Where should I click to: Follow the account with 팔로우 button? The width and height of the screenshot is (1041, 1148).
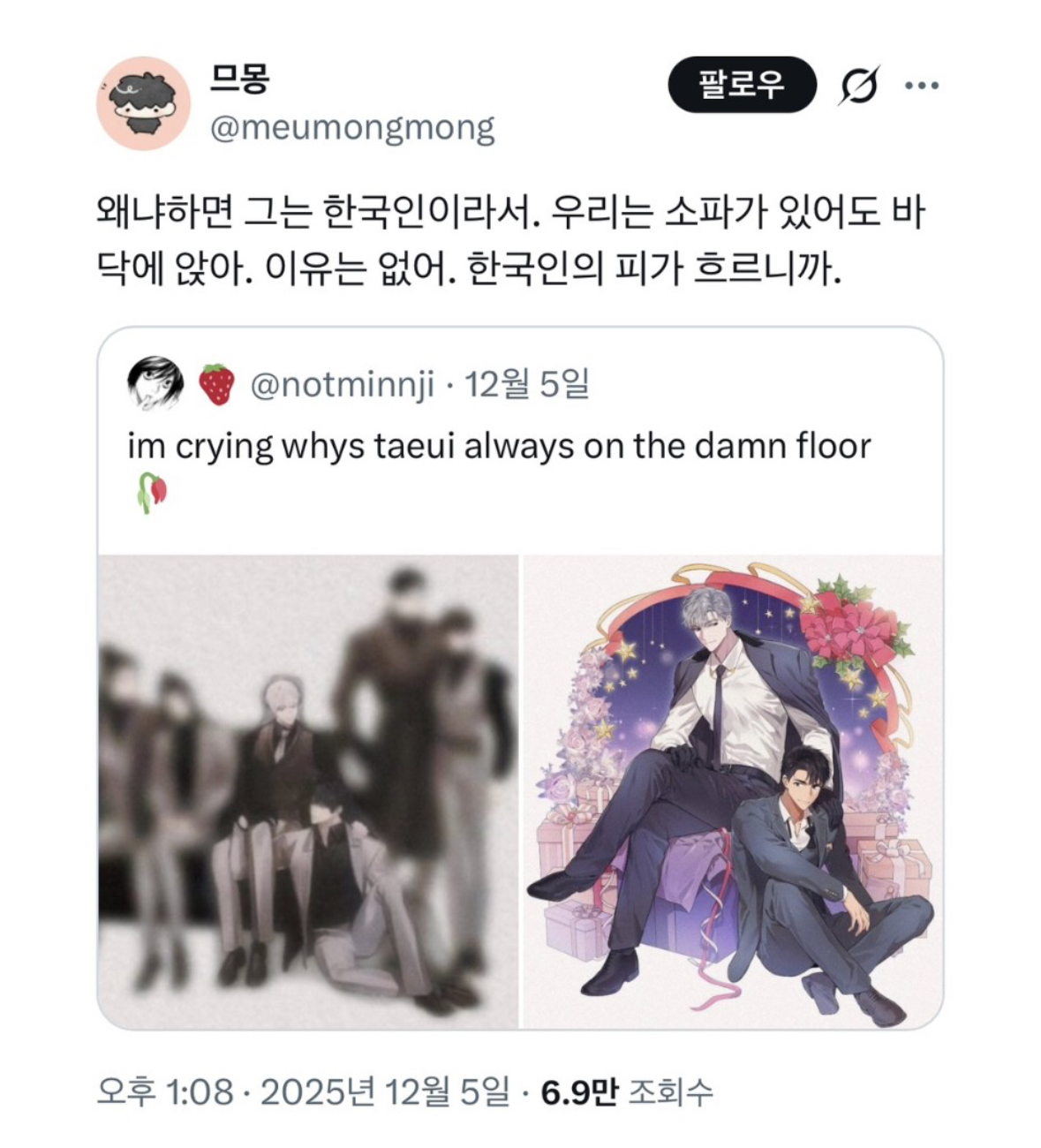pyautogui.click(x=742, y=85)
